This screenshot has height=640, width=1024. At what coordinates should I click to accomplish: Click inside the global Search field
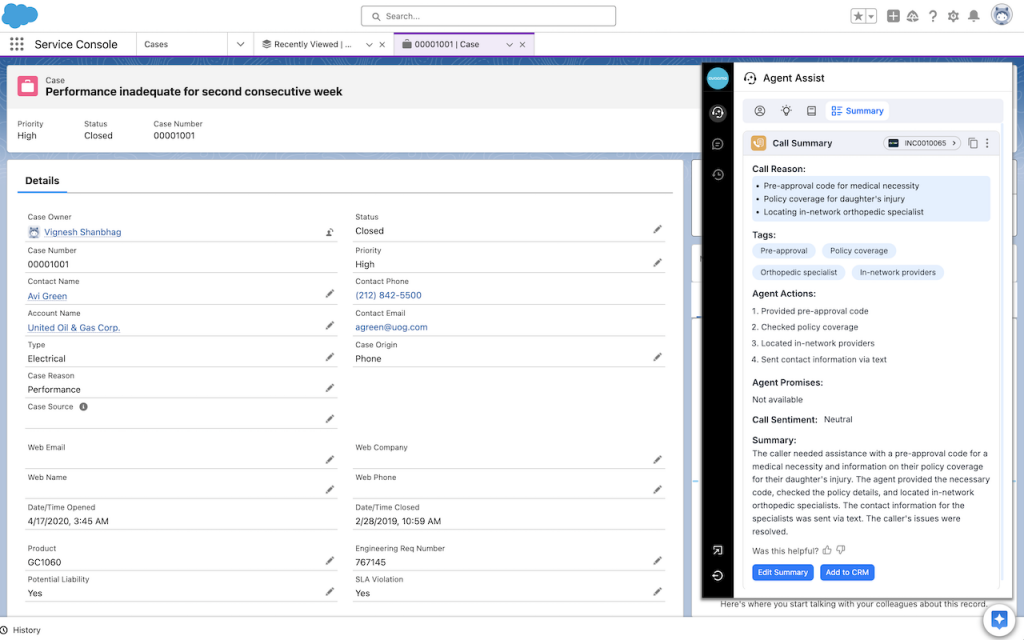(x=488, y=16)
